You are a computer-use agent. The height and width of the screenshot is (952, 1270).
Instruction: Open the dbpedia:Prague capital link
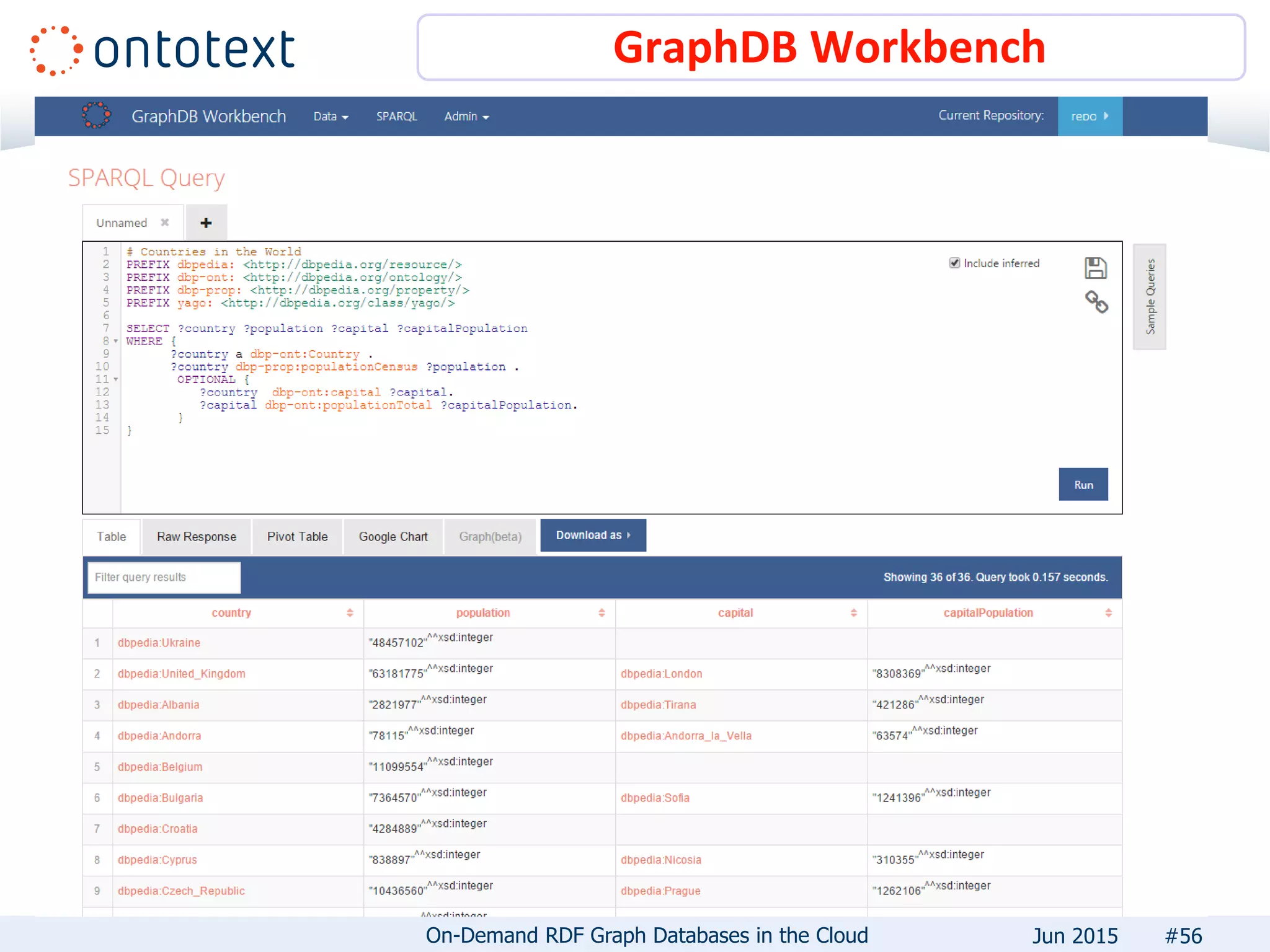(660, 891)
